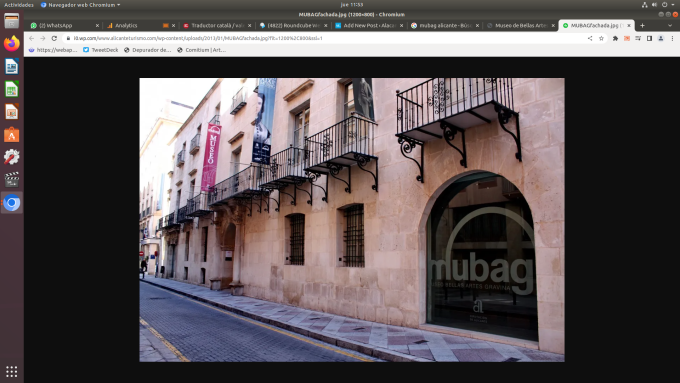Close the Roundcube Webmail tab
Screen dimensions: 680x383
click(325, 26)
